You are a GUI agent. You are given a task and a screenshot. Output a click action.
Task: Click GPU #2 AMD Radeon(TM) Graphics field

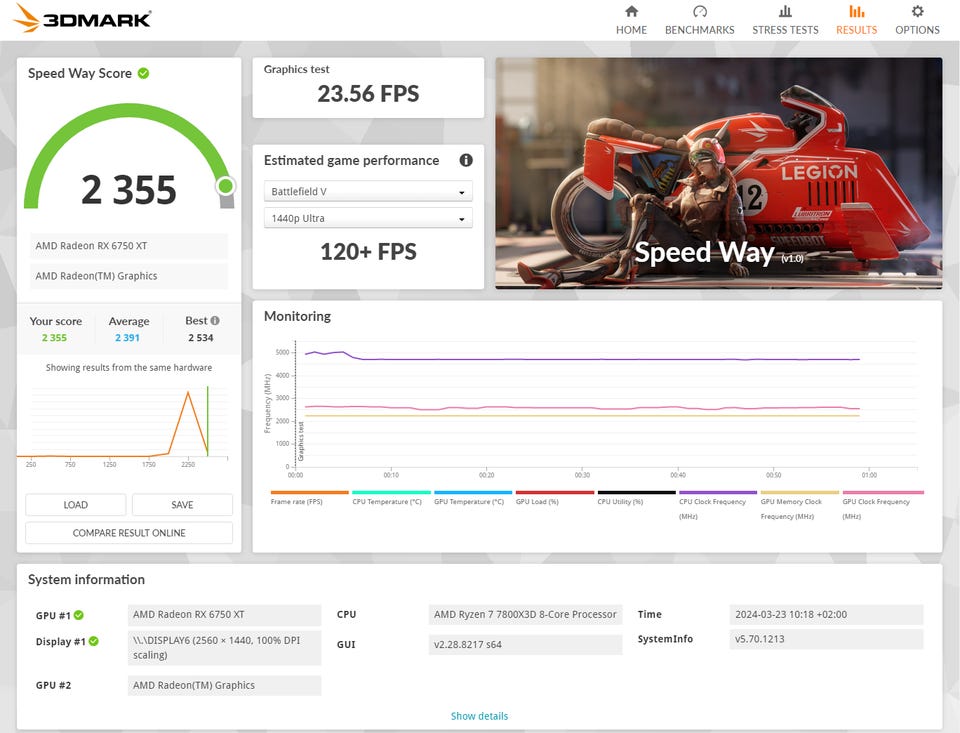click(x=224, y=685)
